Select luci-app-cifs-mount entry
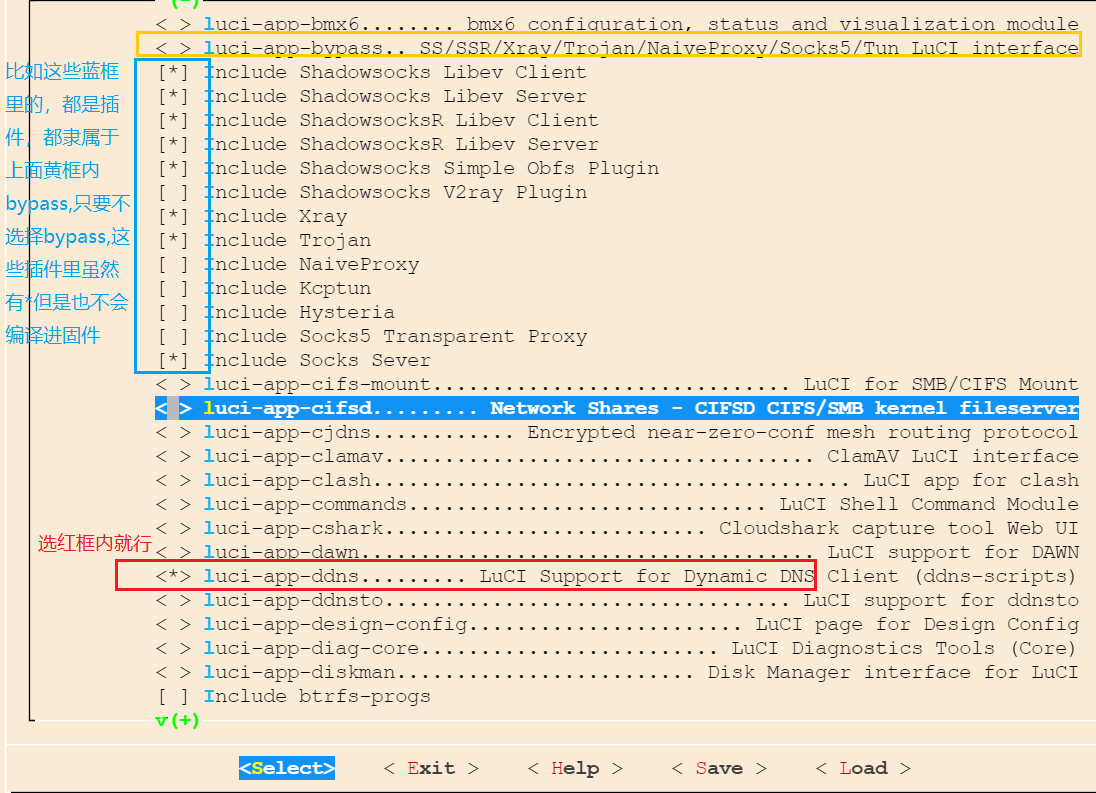This screenshot has height=793, width=1096. tap(616, 384)
